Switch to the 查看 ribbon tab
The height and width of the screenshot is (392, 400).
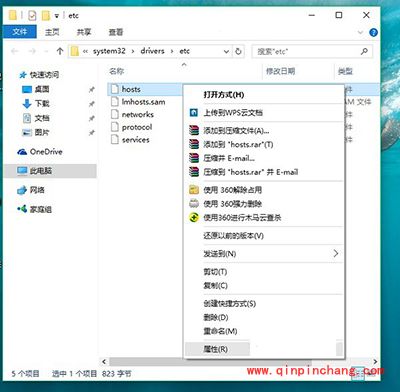116,32
